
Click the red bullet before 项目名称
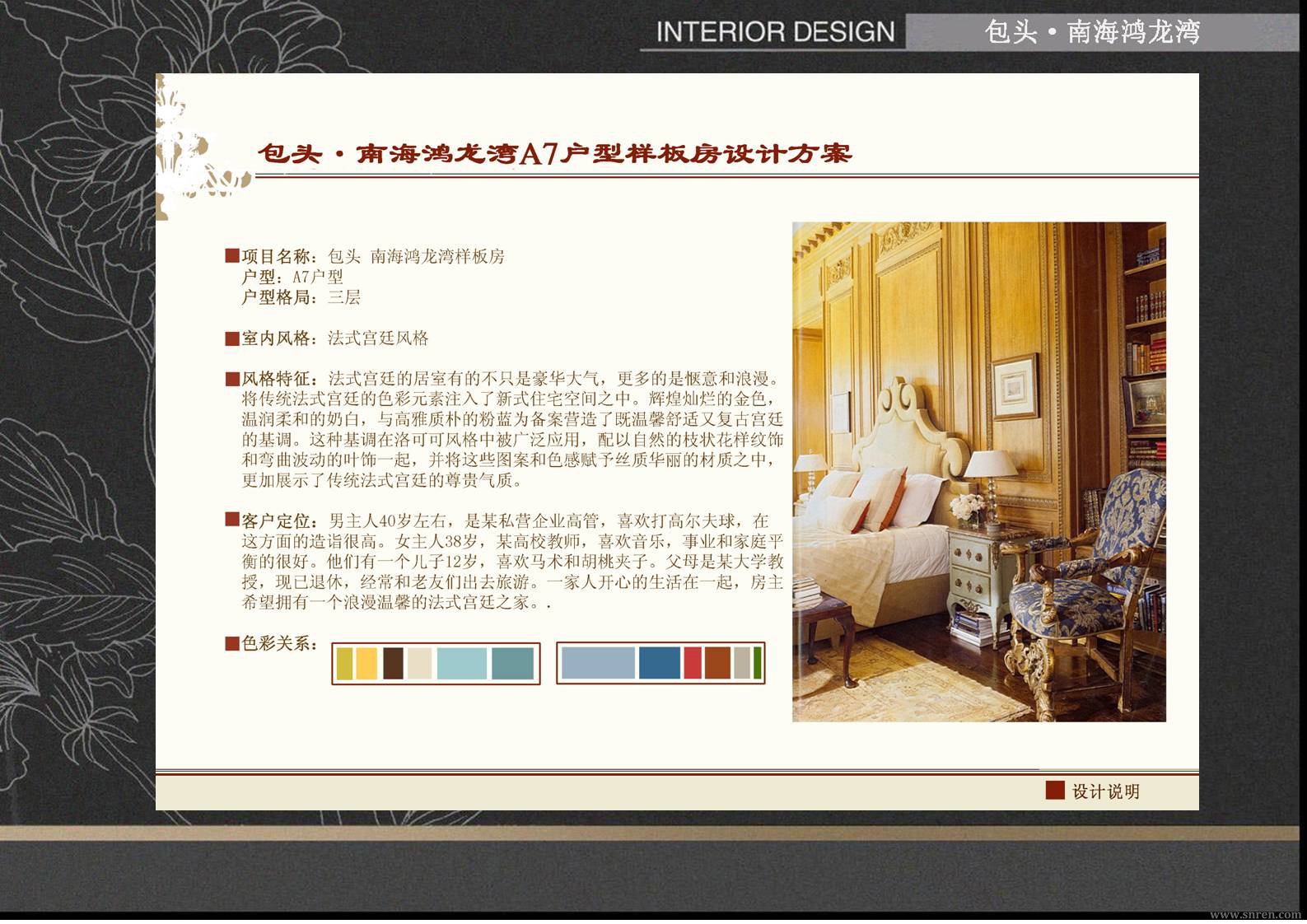[232, 256]
